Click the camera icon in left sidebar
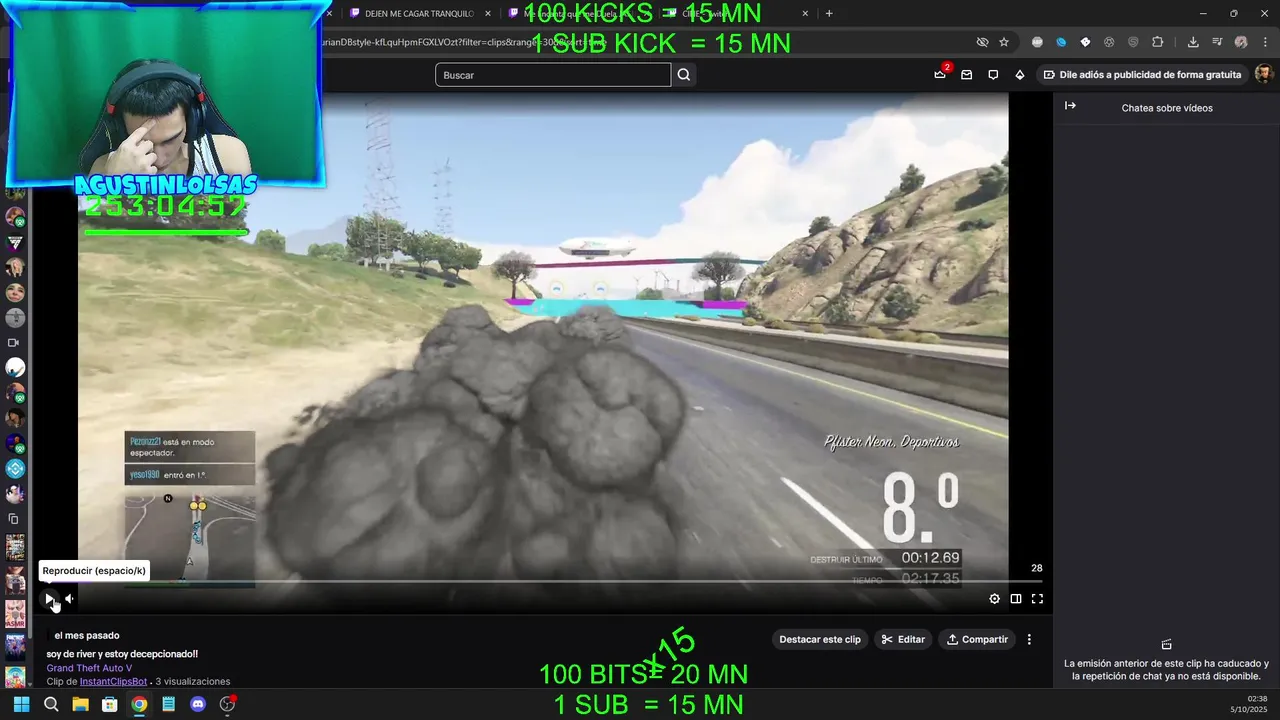This screenshot has width=1280, height=720. (x=14, y=343)
